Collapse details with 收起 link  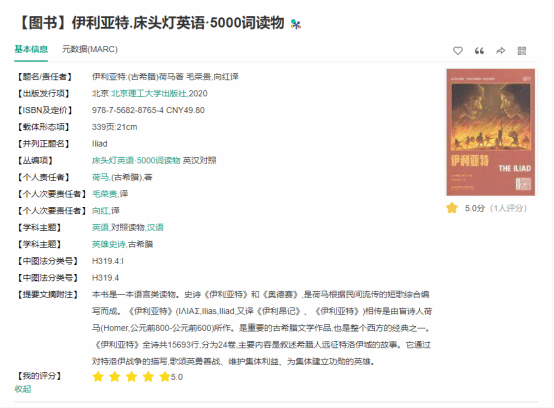click(x=23, y=389)
